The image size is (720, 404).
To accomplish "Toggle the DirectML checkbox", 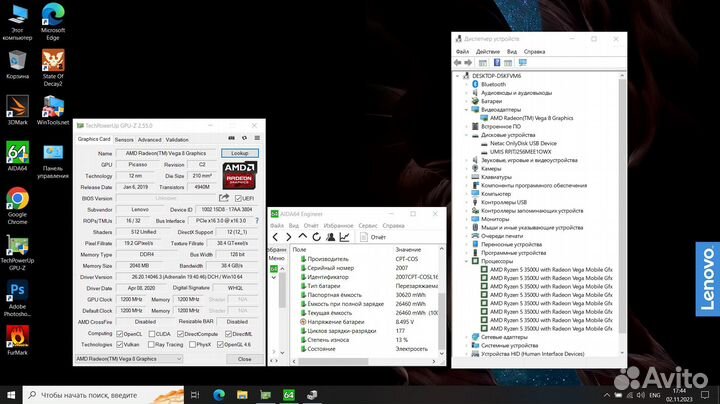I will (x=228, y=334).
